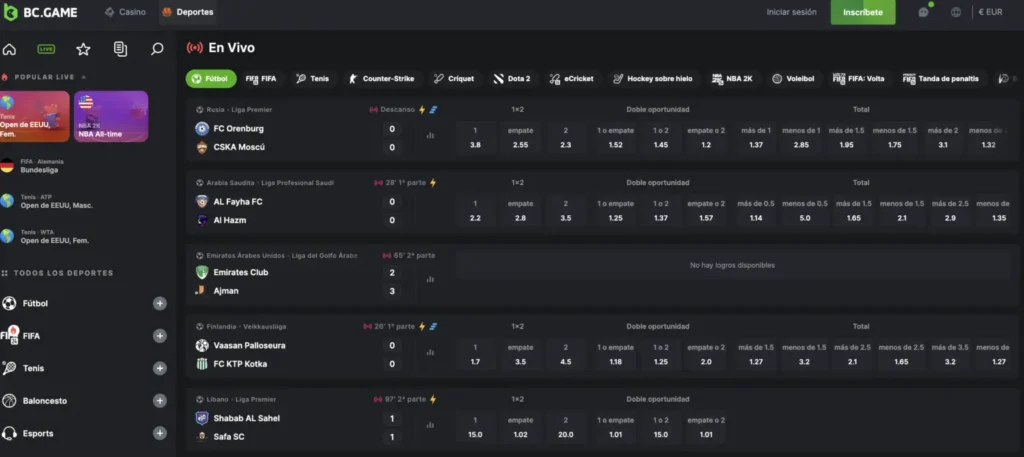The image size is (1024, 457).
Task: Select the LIVE badge icon
Action: click(x=46, y=49)
